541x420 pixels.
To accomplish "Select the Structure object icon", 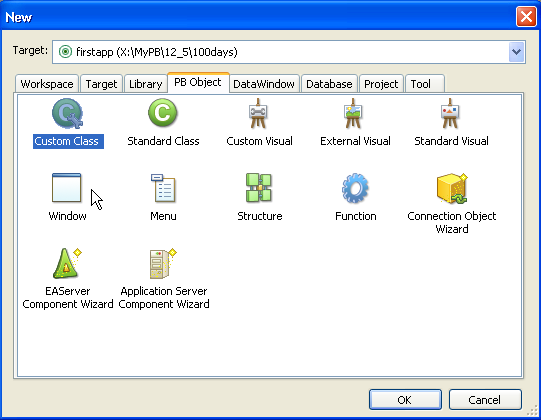I will (259, 188).
